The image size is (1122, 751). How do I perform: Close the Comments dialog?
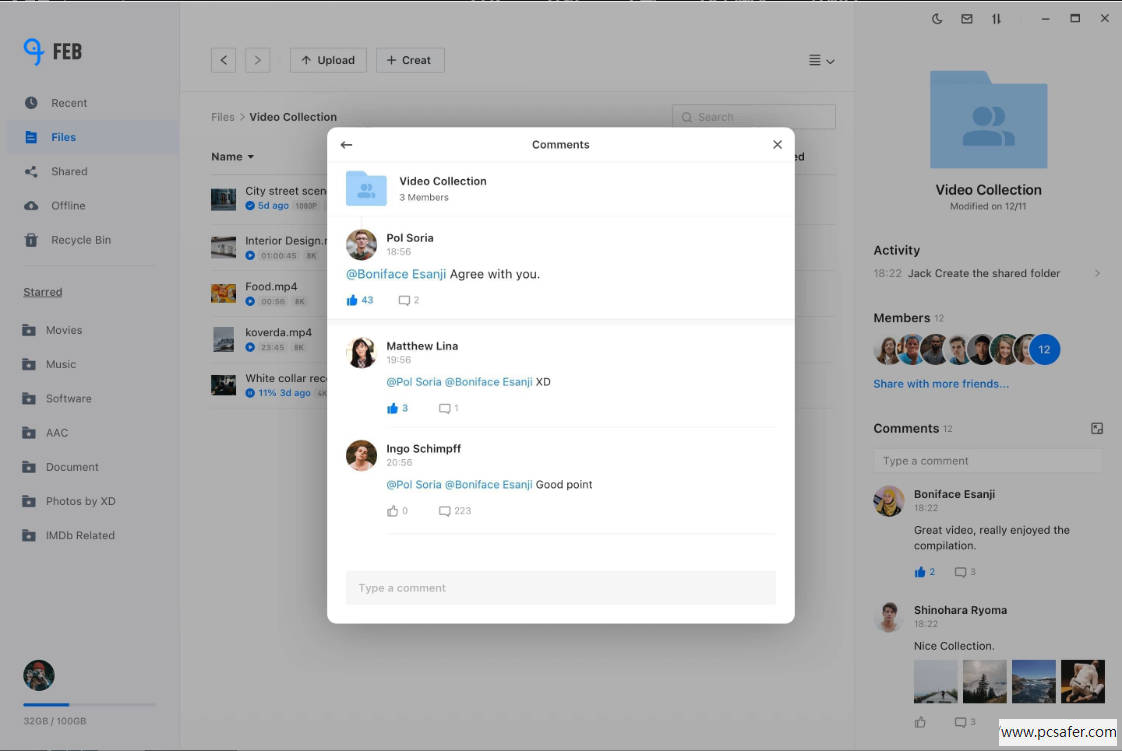(x=777, y=145)
